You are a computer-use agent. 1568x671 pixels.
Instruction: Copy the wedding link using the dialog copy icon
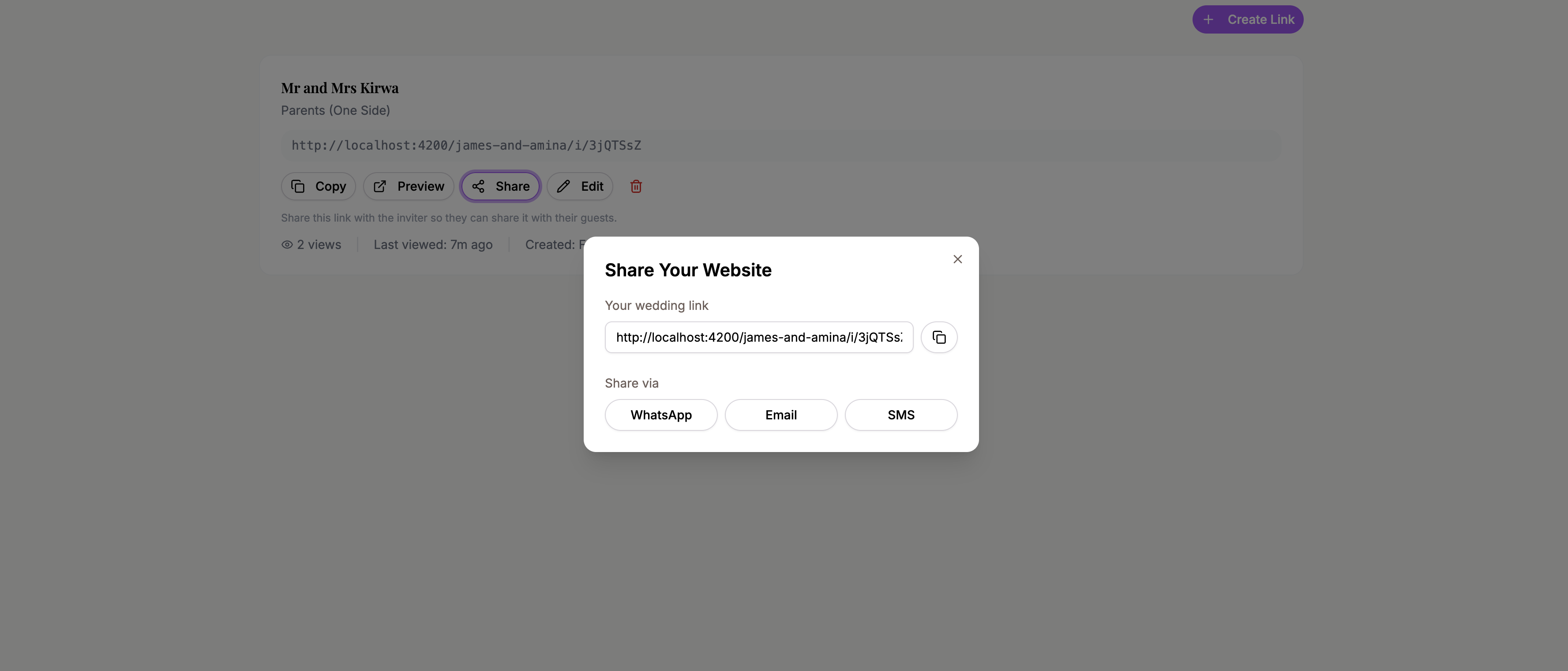(x=939, y=337)
